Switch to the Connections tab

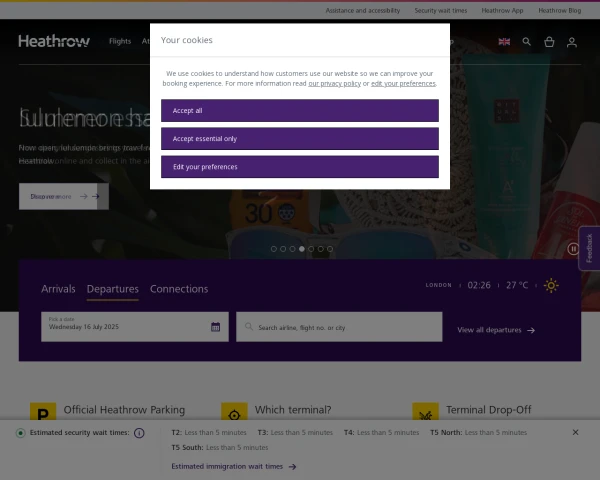(x=179, y=289)
